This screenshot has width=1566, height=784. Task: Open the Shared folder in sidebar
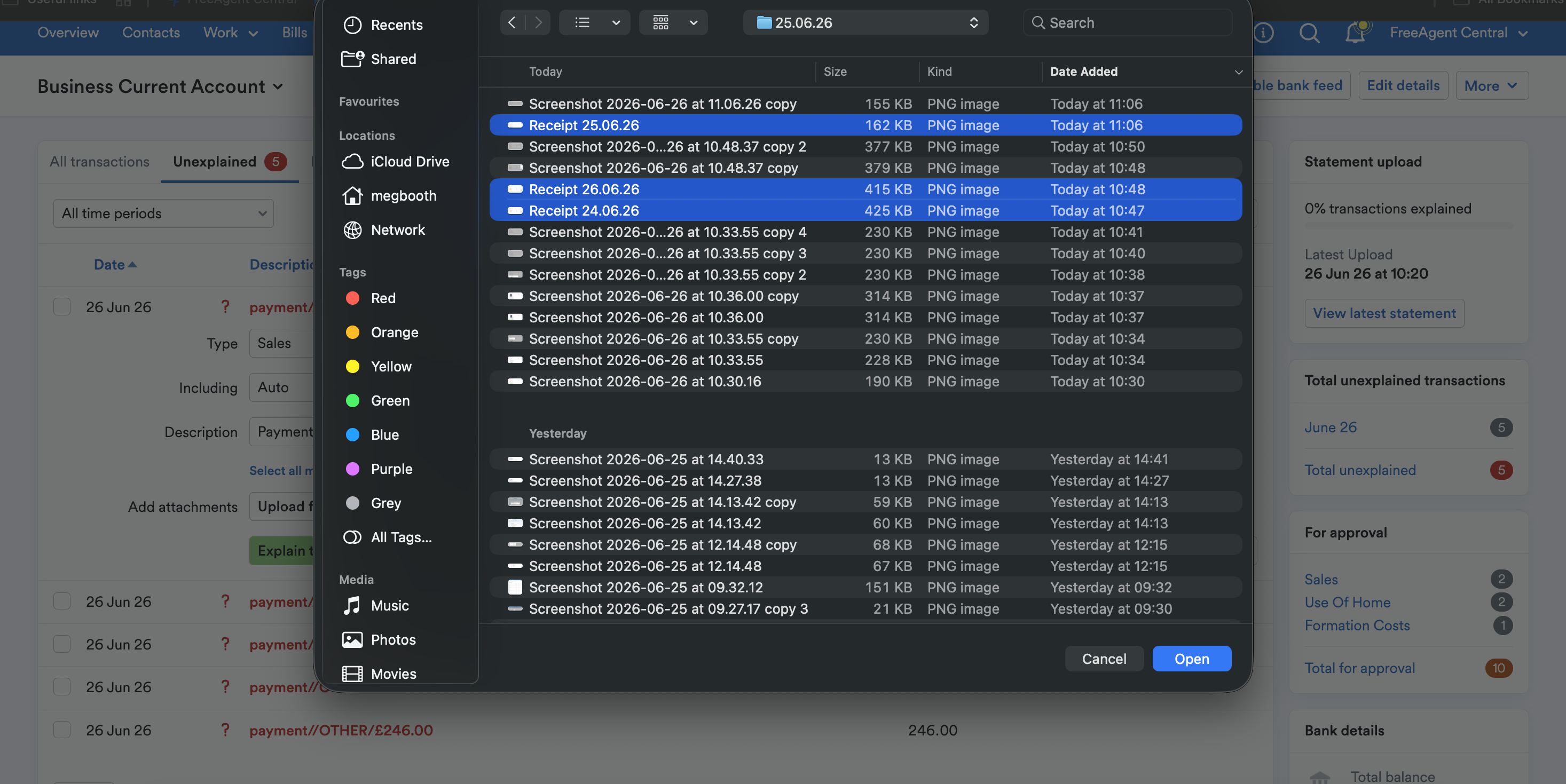tap(379, 58)
